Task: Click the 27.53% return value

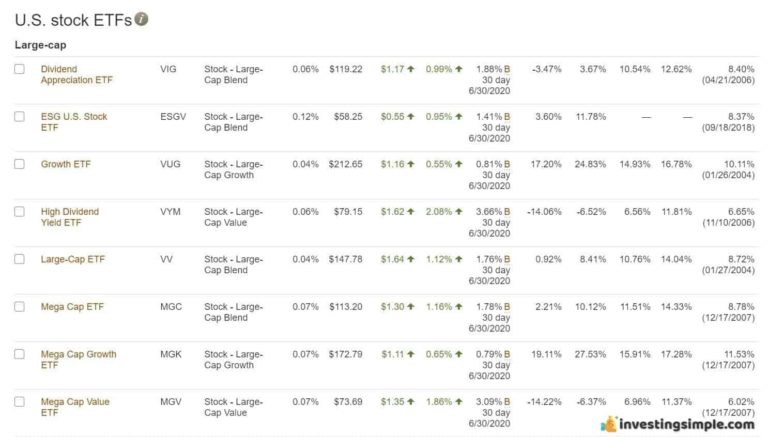Action: (590, 354)
